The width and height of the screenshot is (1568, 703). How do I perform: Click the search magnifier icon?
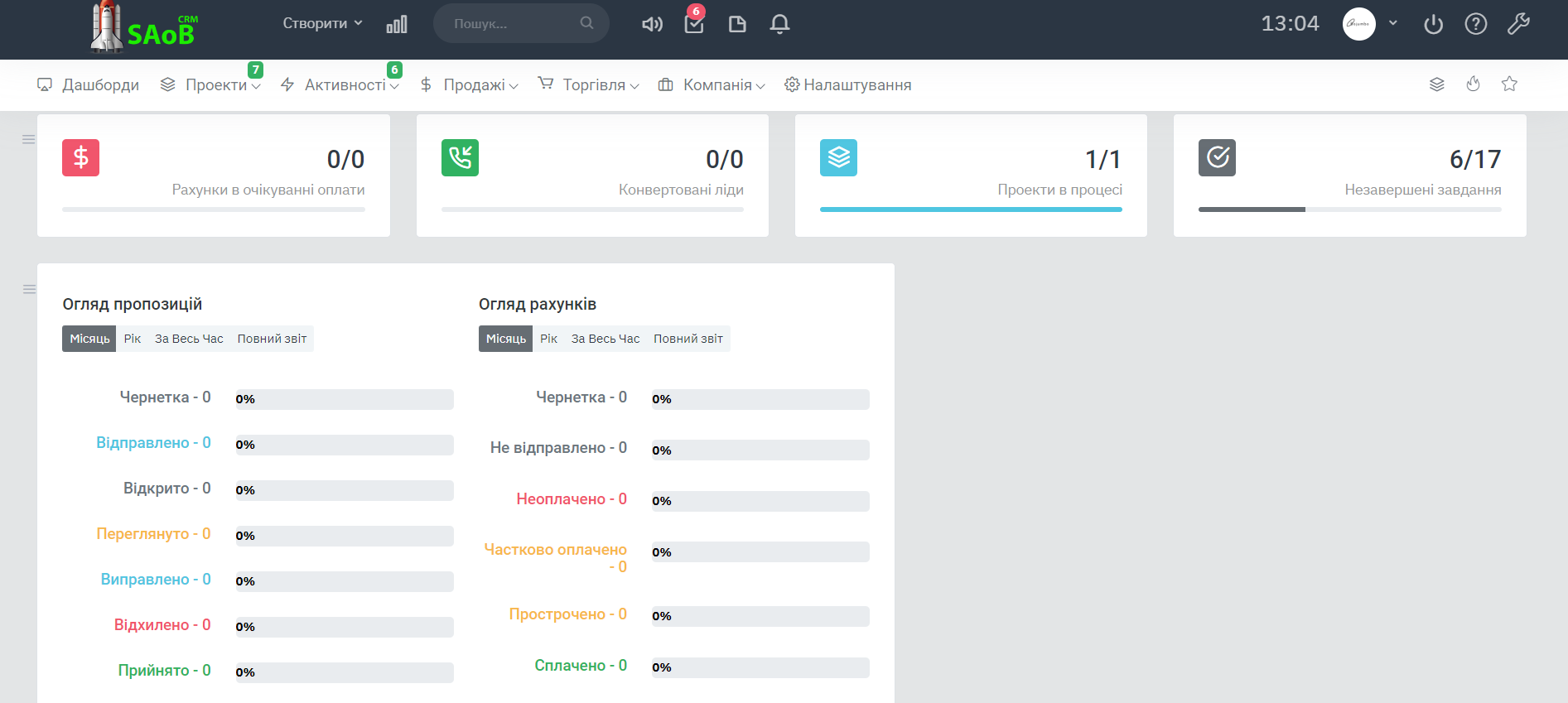586,23
